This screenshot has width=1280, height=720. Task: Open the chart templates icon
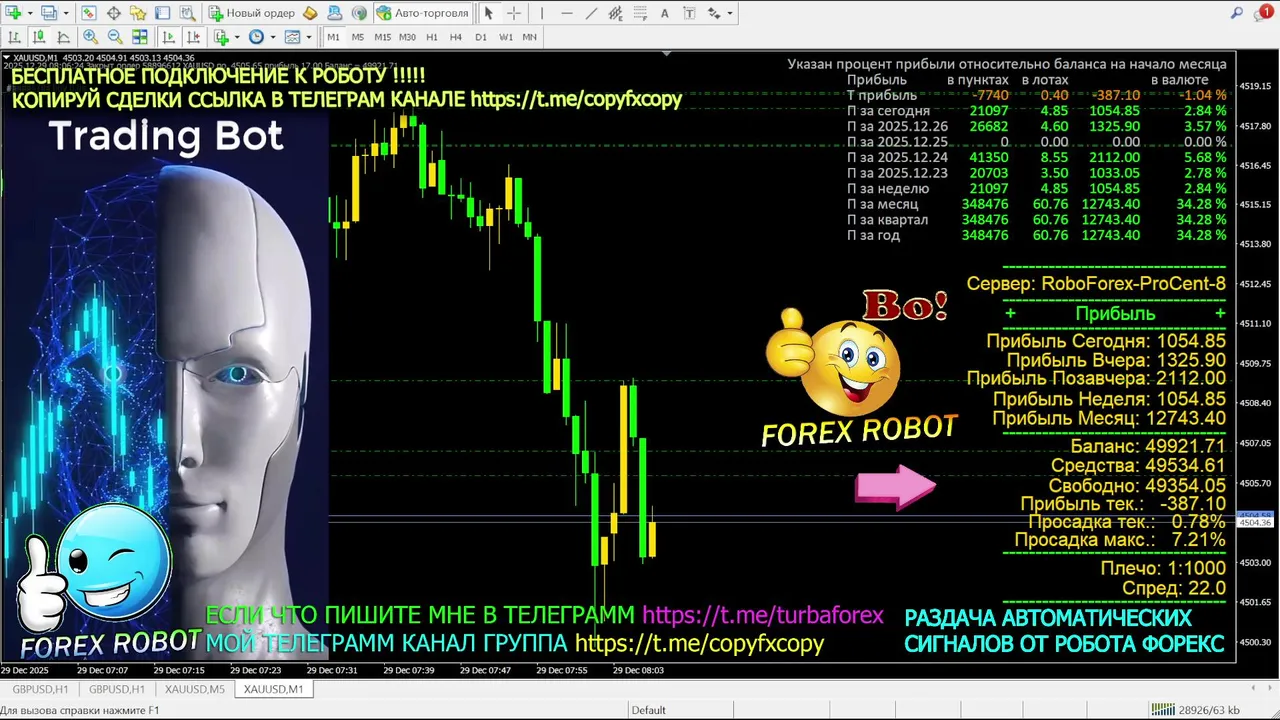292,37
